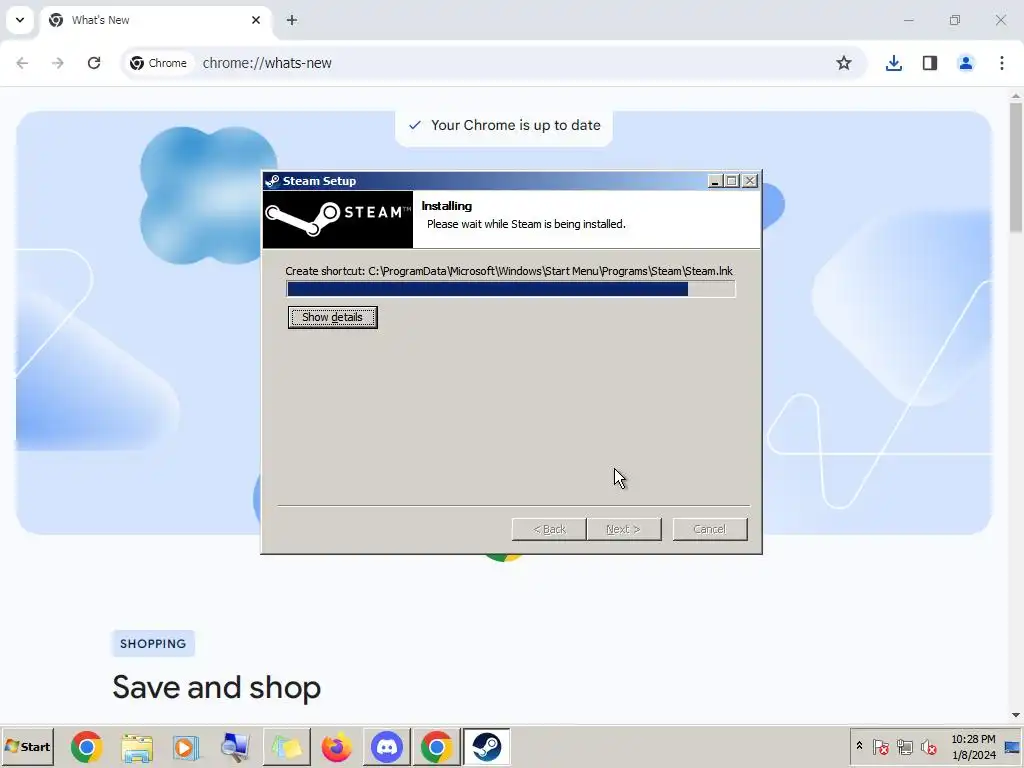Click Your Chrome is up to date message
Viewport: 1024px width, 768px height.
click(x=504, y=125)
